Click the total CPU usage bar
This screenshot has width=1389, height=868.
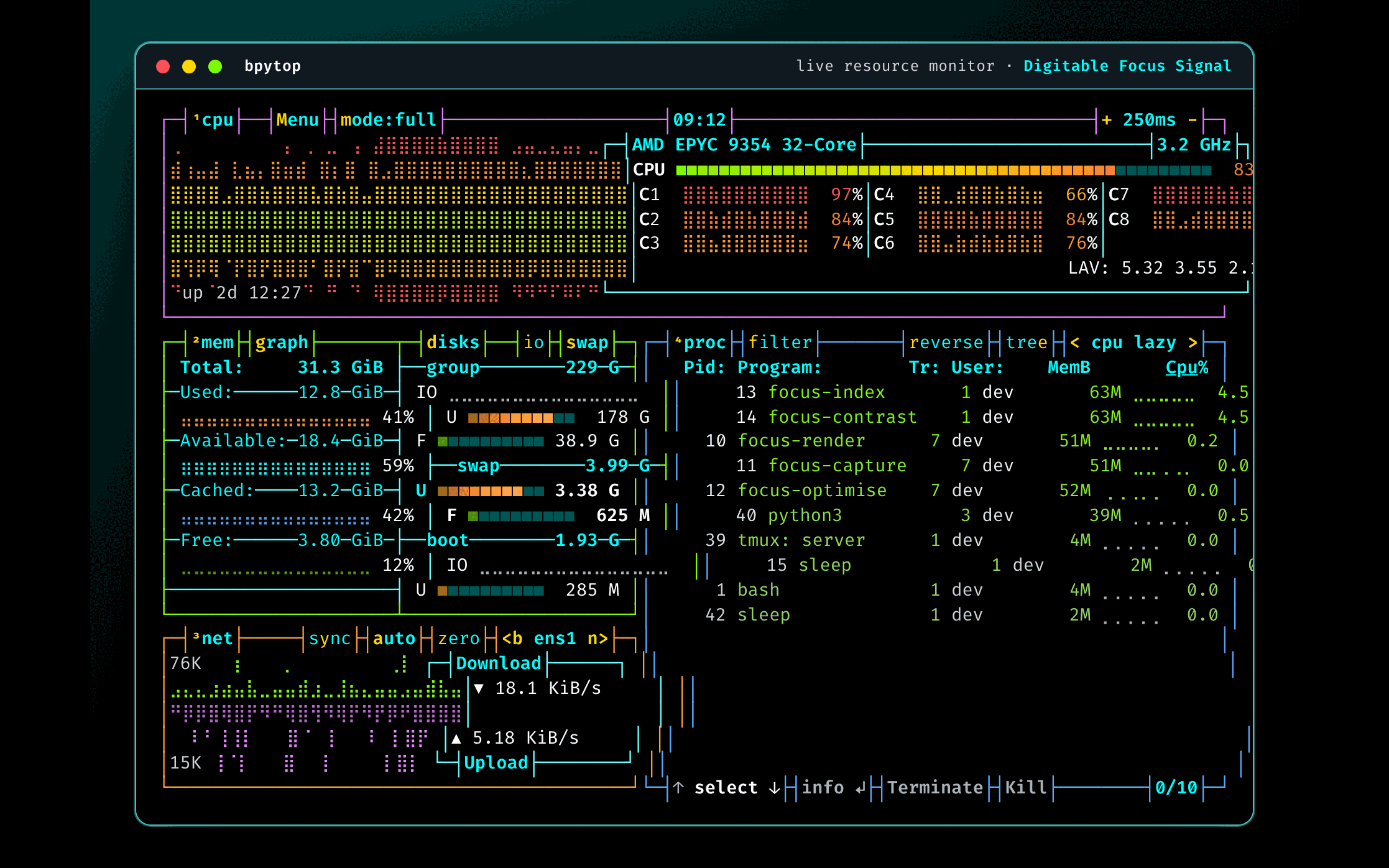(943, 170)
